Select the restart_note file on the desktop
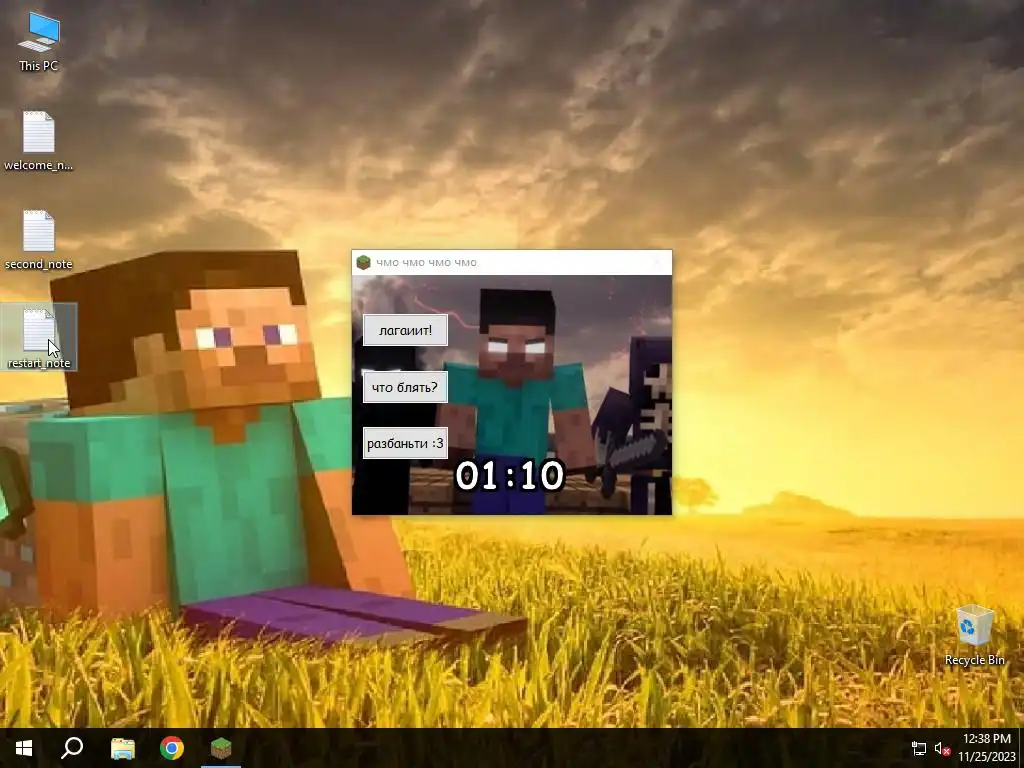 coord(39,338)
